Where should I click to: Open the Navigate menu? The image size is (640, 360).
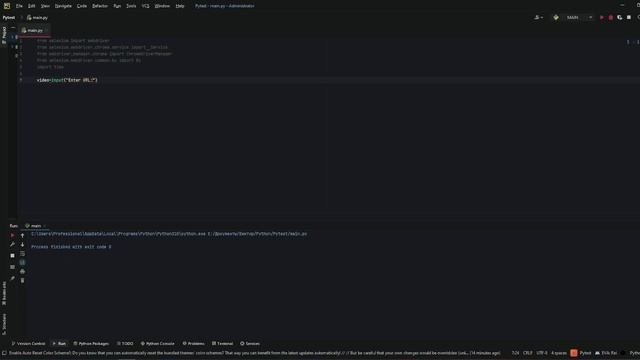point(63,6)
